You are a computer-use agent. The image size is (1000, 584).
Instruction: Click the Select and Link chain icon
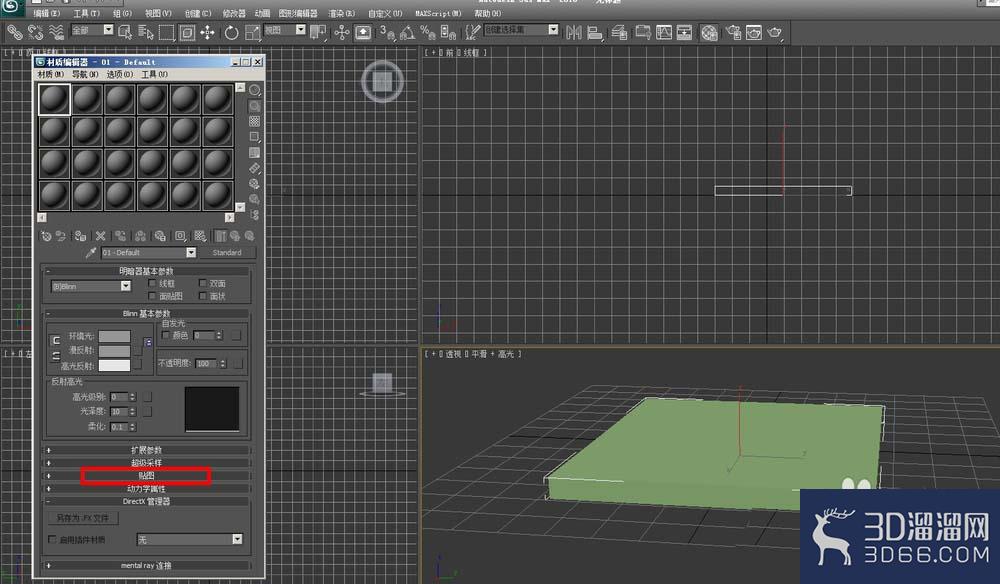[14, 32]
